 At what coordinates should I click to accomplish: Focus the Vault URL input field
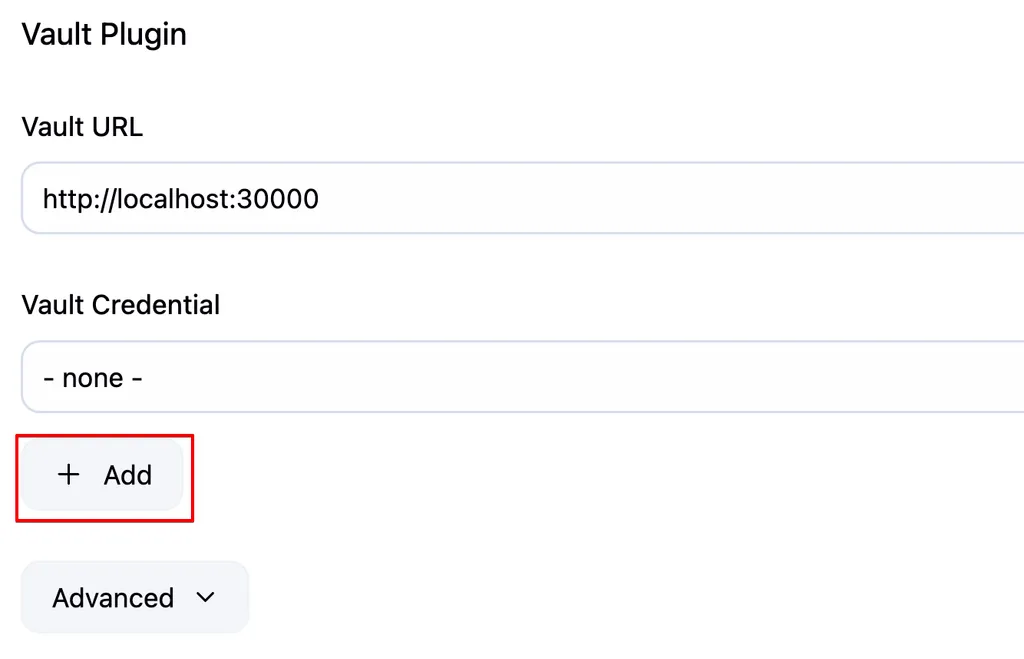522,198
